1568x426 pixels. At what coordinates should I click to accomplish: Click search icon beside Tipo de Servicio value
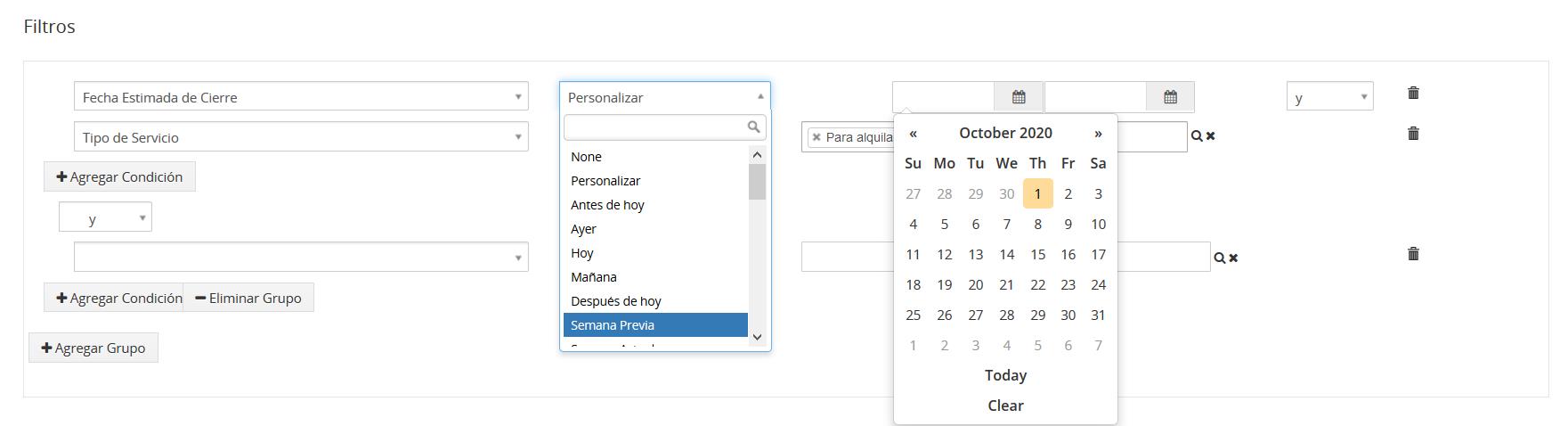1197,136
